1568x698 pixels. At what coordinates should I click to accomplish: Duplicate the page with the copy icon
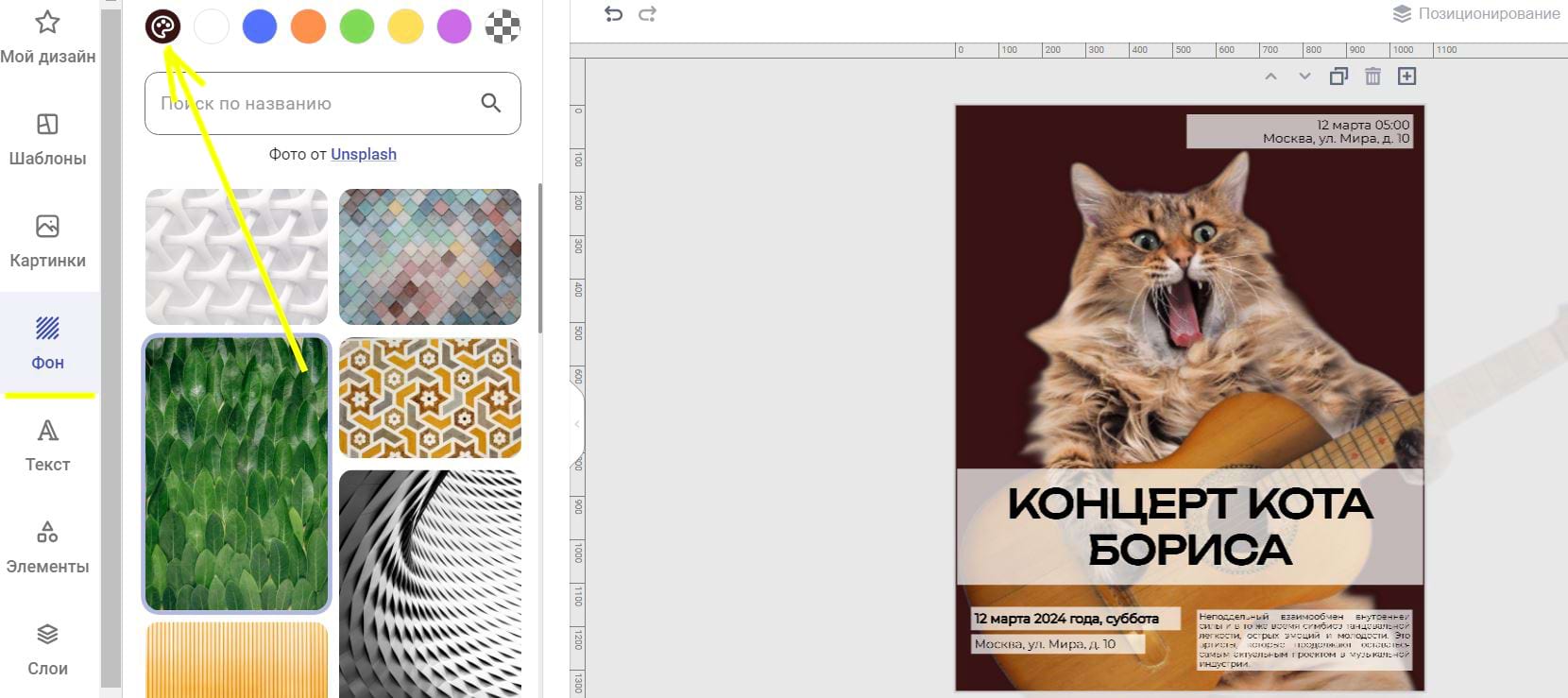(x=1338, y=77)
